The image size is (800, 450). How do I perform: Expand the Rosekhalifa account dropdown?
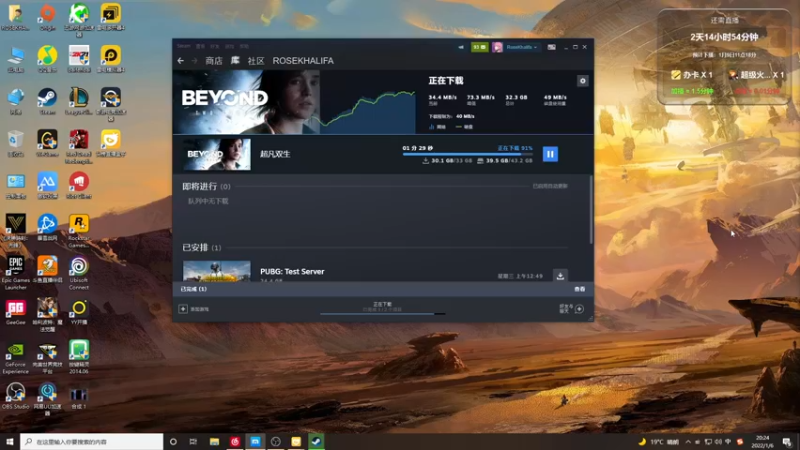521,47
